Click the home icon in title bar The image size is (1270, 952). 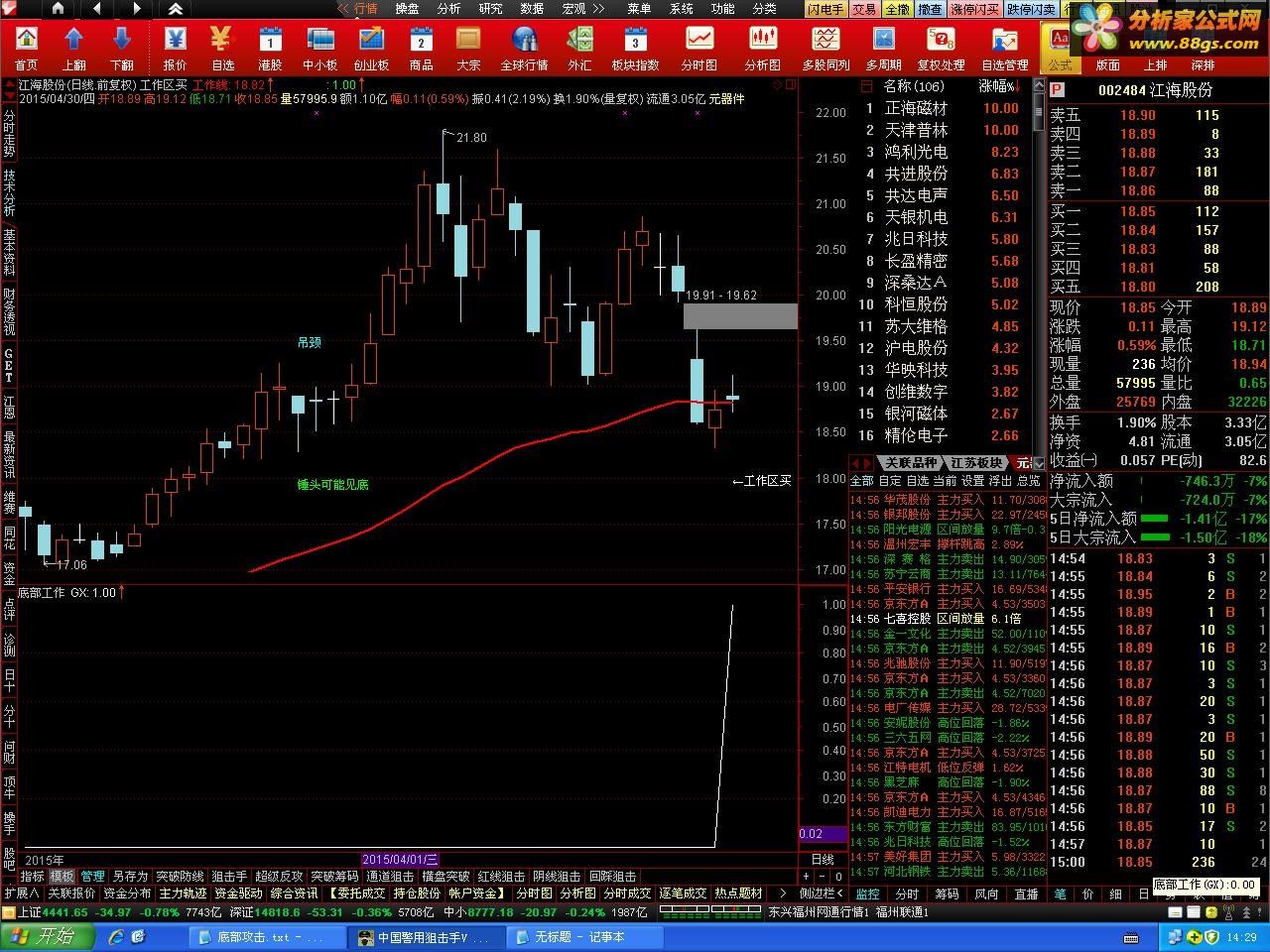(58, 9)
